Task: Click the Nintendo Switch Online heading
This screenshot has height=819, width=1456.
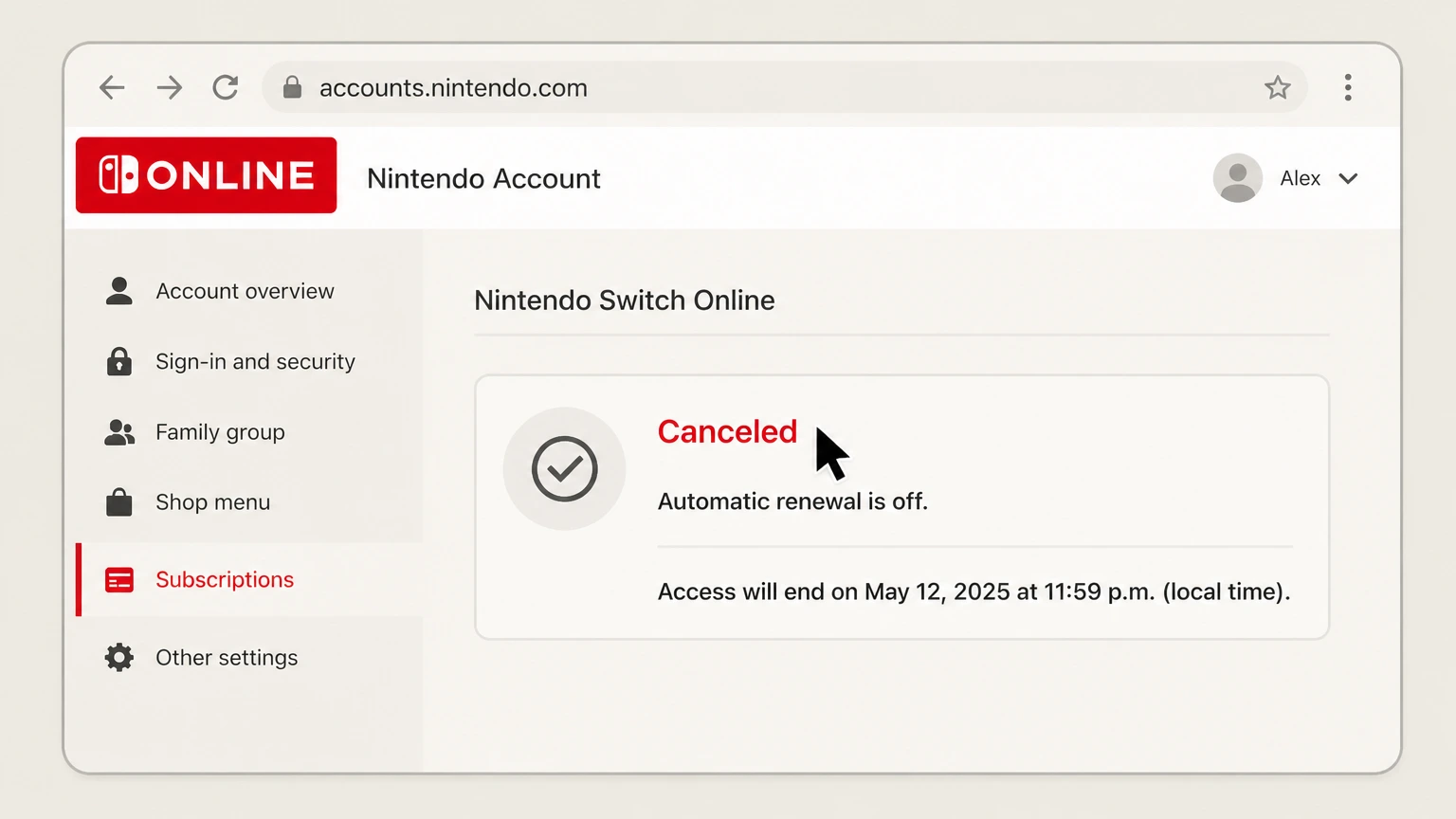Action: tap(625, 300)
